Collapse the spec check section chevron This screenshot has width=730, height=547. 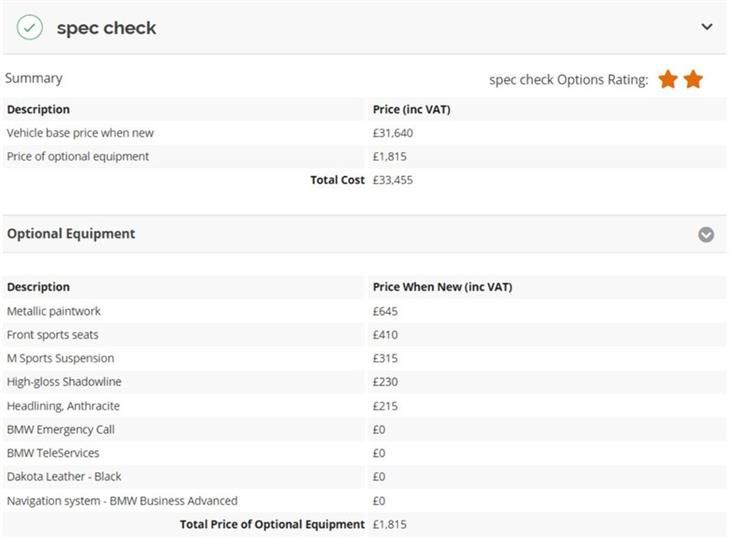(707, 27)
